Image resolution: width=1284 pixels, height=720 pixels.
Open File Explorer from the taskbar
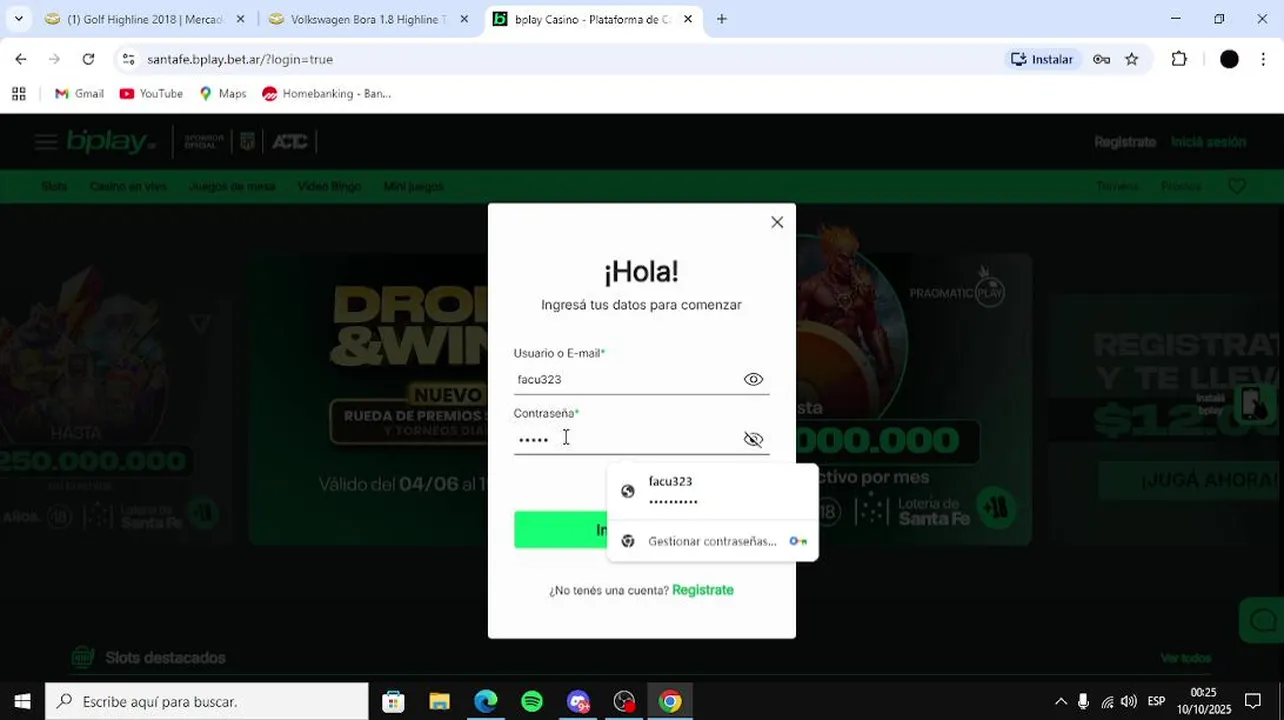pyautogui.click(x=439, y=702)
